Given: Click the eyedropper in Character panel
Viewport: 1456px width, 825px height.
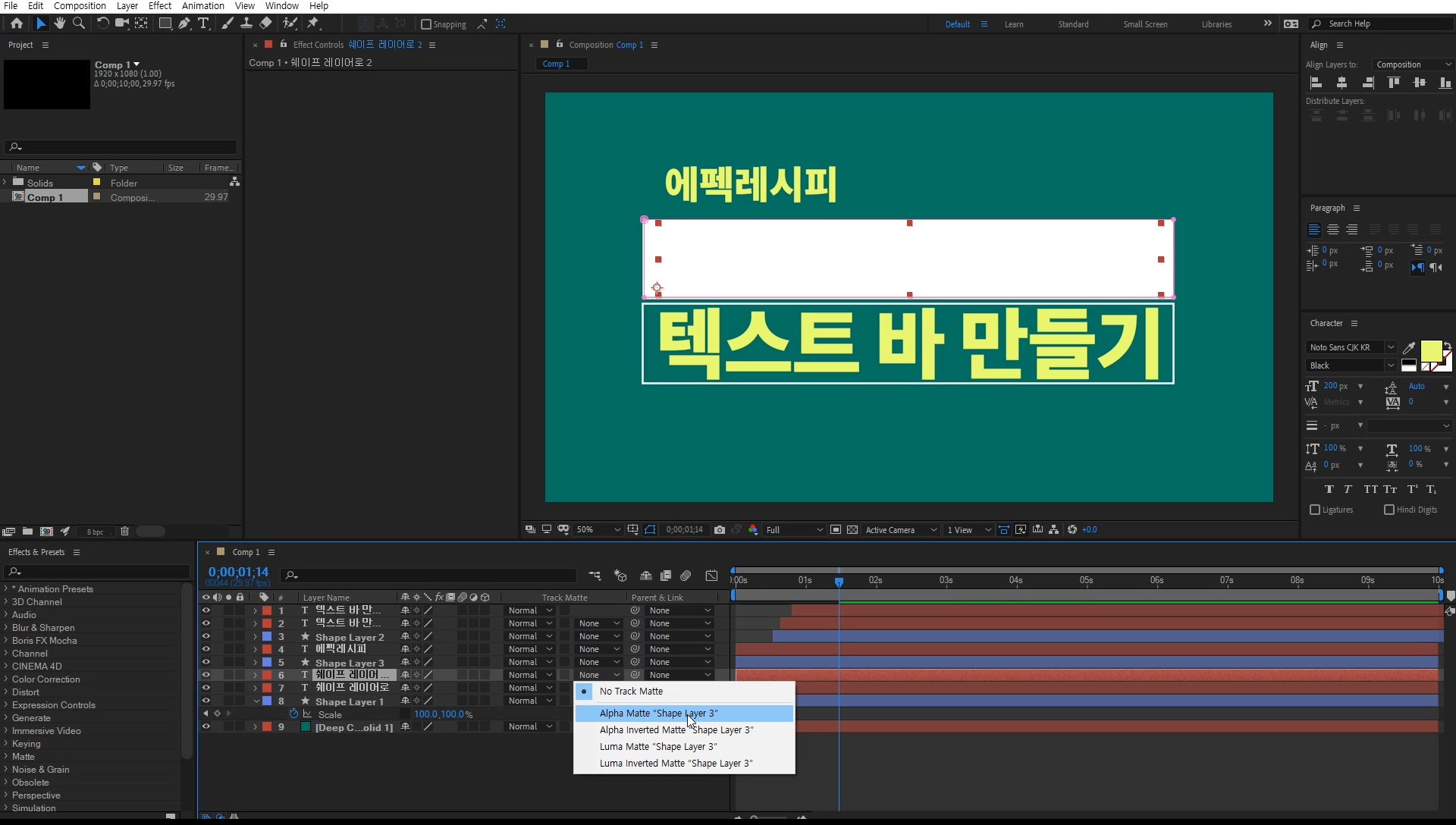Looking at the screenshot, I should coord(1409,347).
